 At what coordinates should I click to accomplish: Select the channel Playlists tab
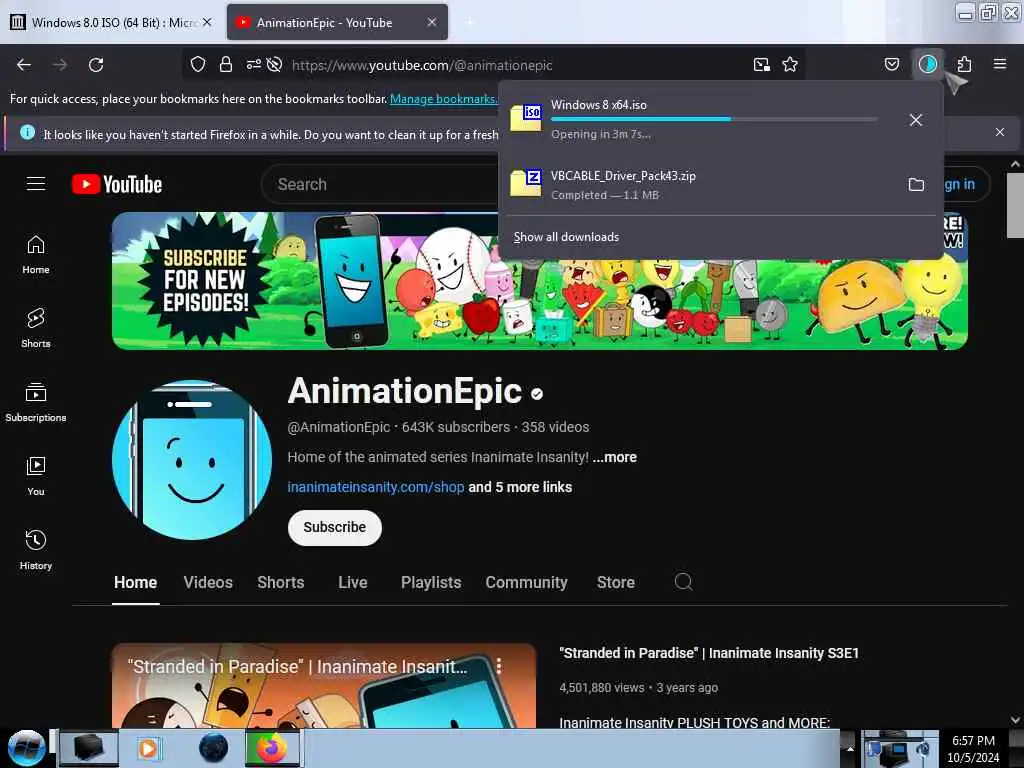click(431, 583)
